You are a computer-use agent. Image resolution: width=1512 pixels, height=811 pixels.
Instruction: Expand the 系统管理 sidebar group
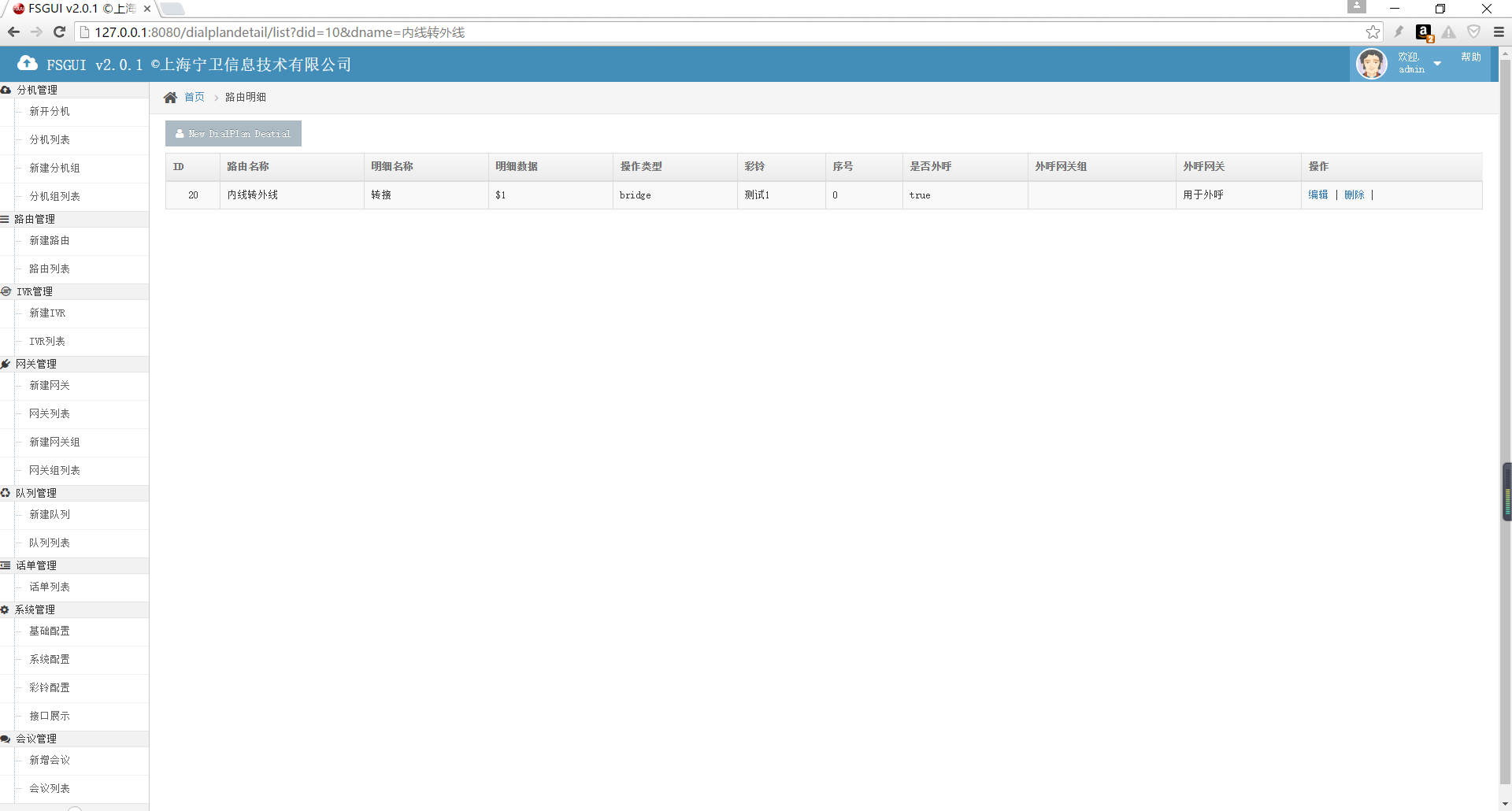(x=35, y=609)
